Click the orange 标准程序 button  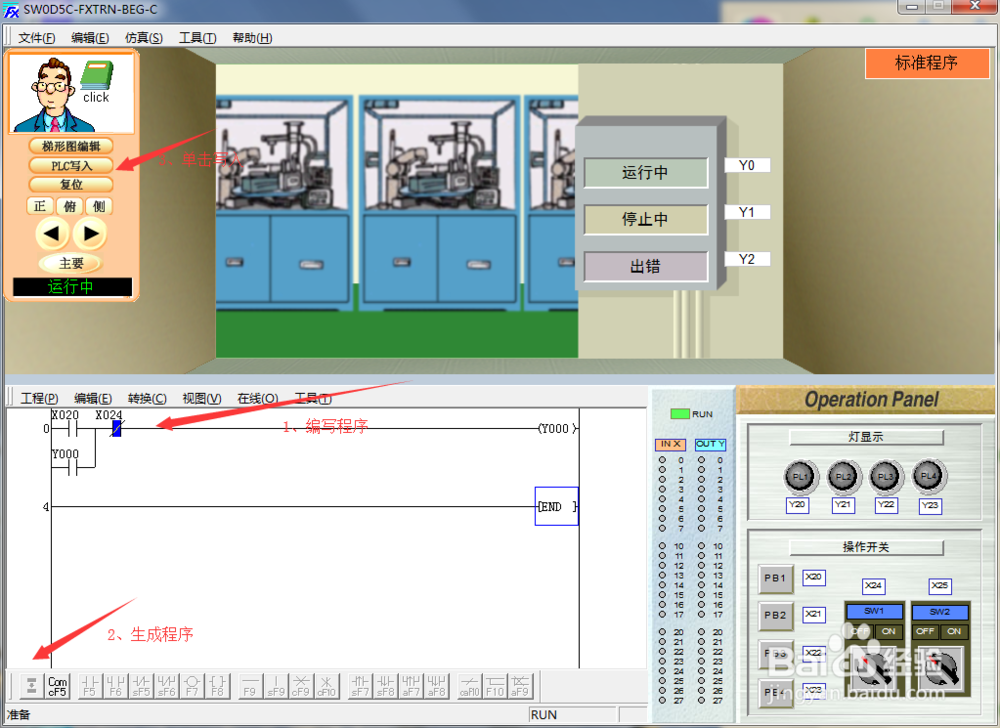(x=927, y=63)
